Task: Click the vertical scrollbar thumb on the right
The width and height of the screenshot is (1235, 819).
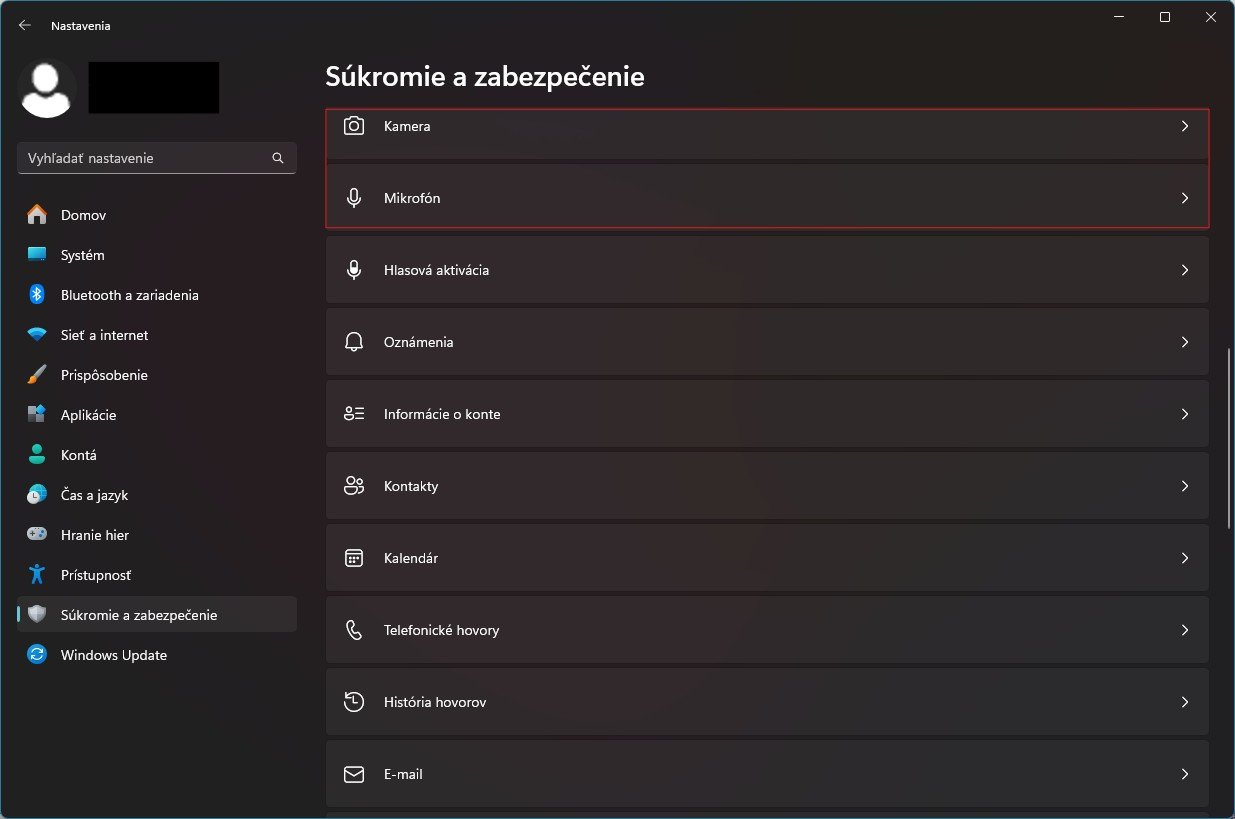Action: click(x=1229, y=438)
